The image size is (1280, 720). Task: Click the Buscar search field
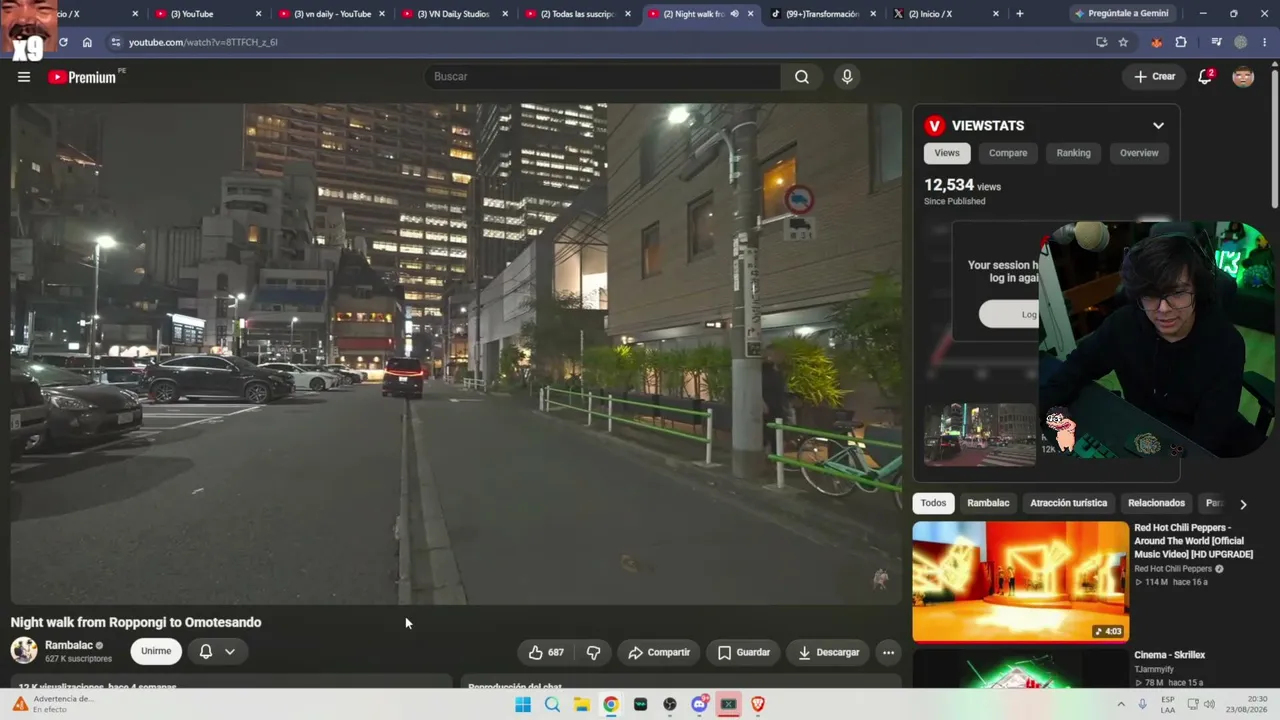pyautogui.click(x=602, y=77)
